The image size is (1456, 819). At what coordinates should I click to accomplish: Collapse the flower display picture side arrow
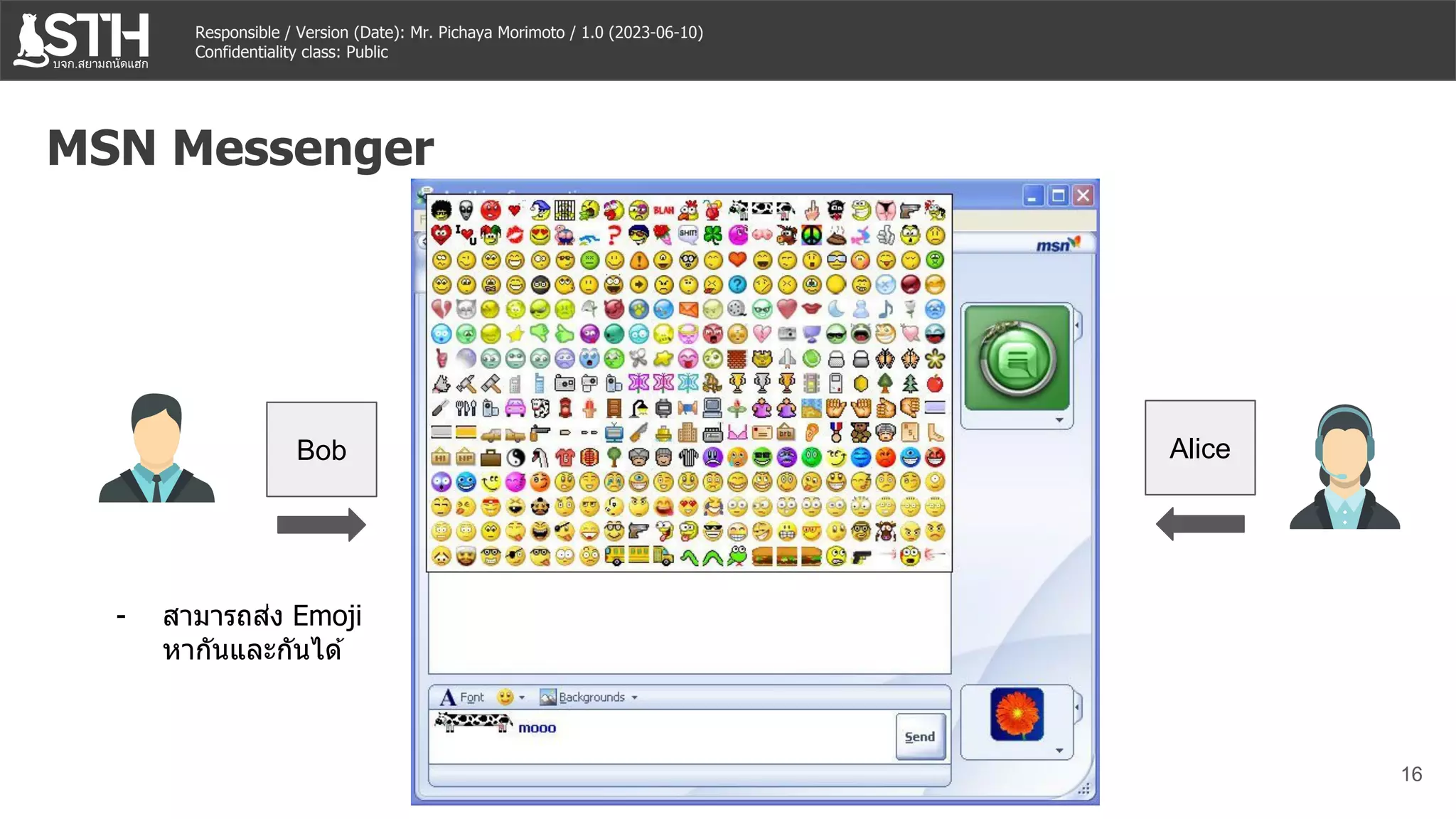point(1078,707)
